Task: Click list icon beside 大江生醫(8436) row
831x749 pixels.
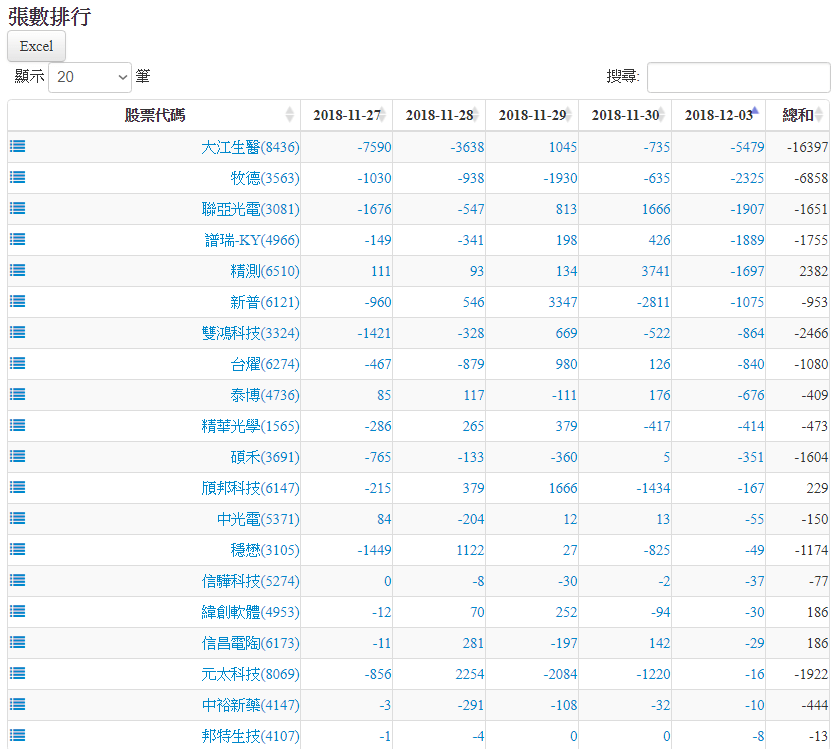Action: (18, 146)
